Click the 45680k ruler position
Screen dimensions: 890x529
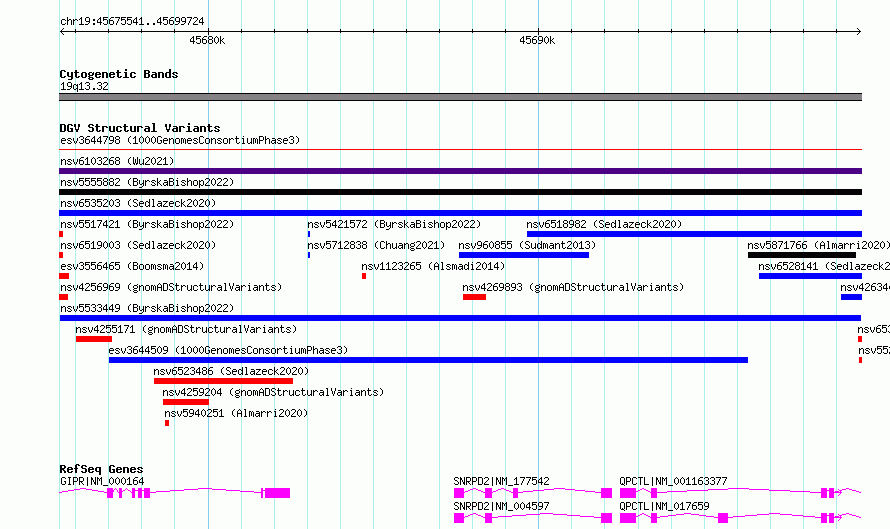pos(207,40)
